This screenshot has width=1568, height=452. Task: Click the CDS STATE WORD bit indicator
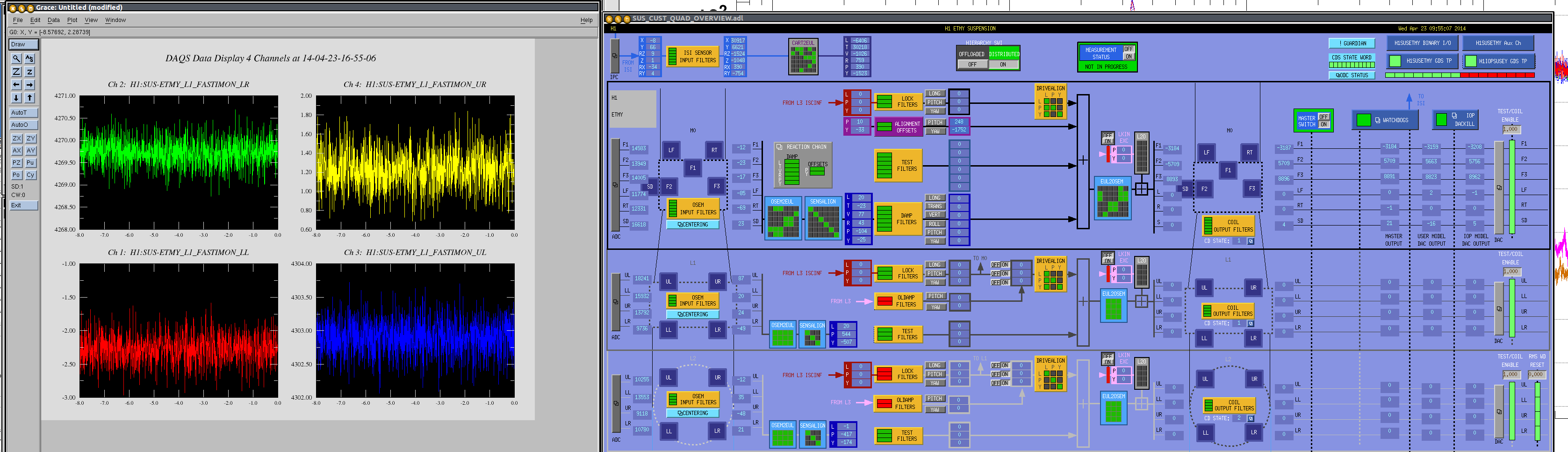pyautogui.click(x=1352, y=65)
